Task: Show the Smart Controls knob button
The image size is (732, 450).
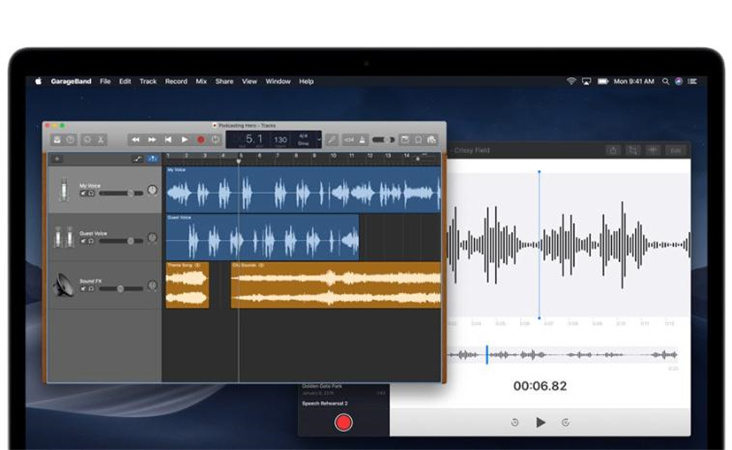Action: tap(87, 140)
